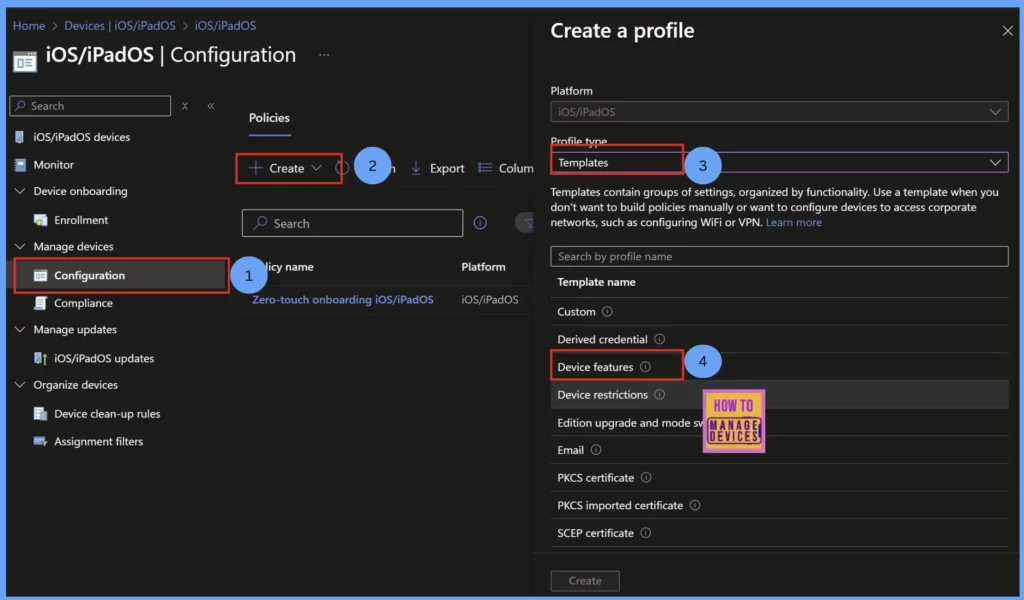Click the Device clean-up rules icon
This screenshot has height=600, width=1024.
[x=40, y=413]
